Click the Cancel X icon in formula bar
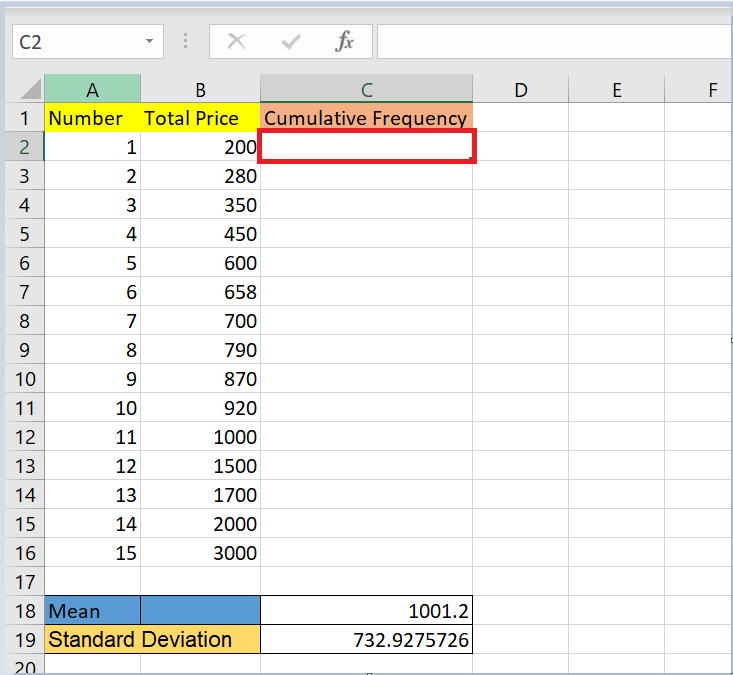The height and width of the screenshot is (675, 733). 237,42
